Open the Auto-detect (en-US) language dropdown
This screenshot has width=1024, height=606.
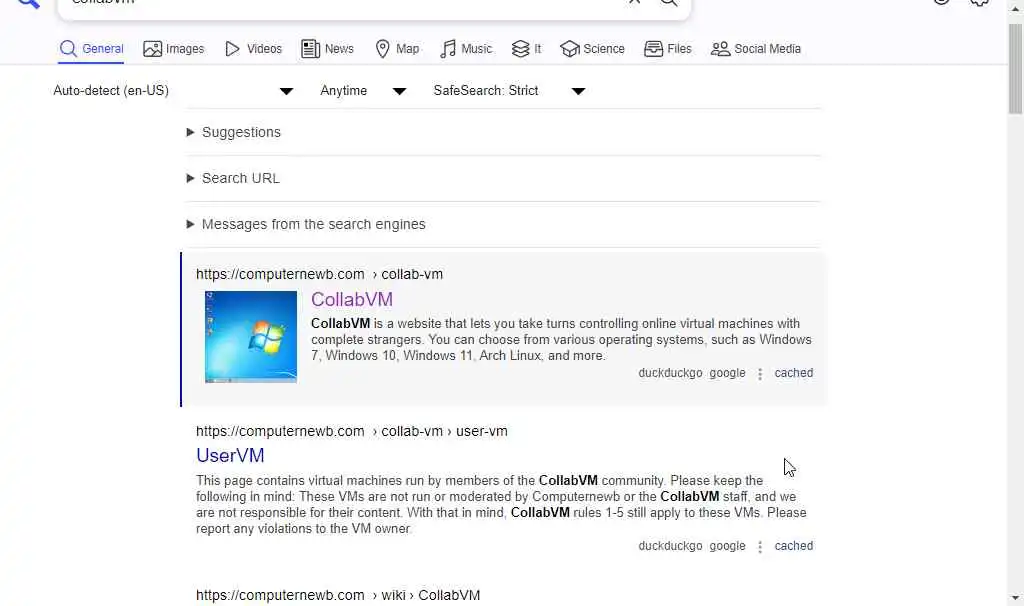pyautogui.click(x=173, y=91)
